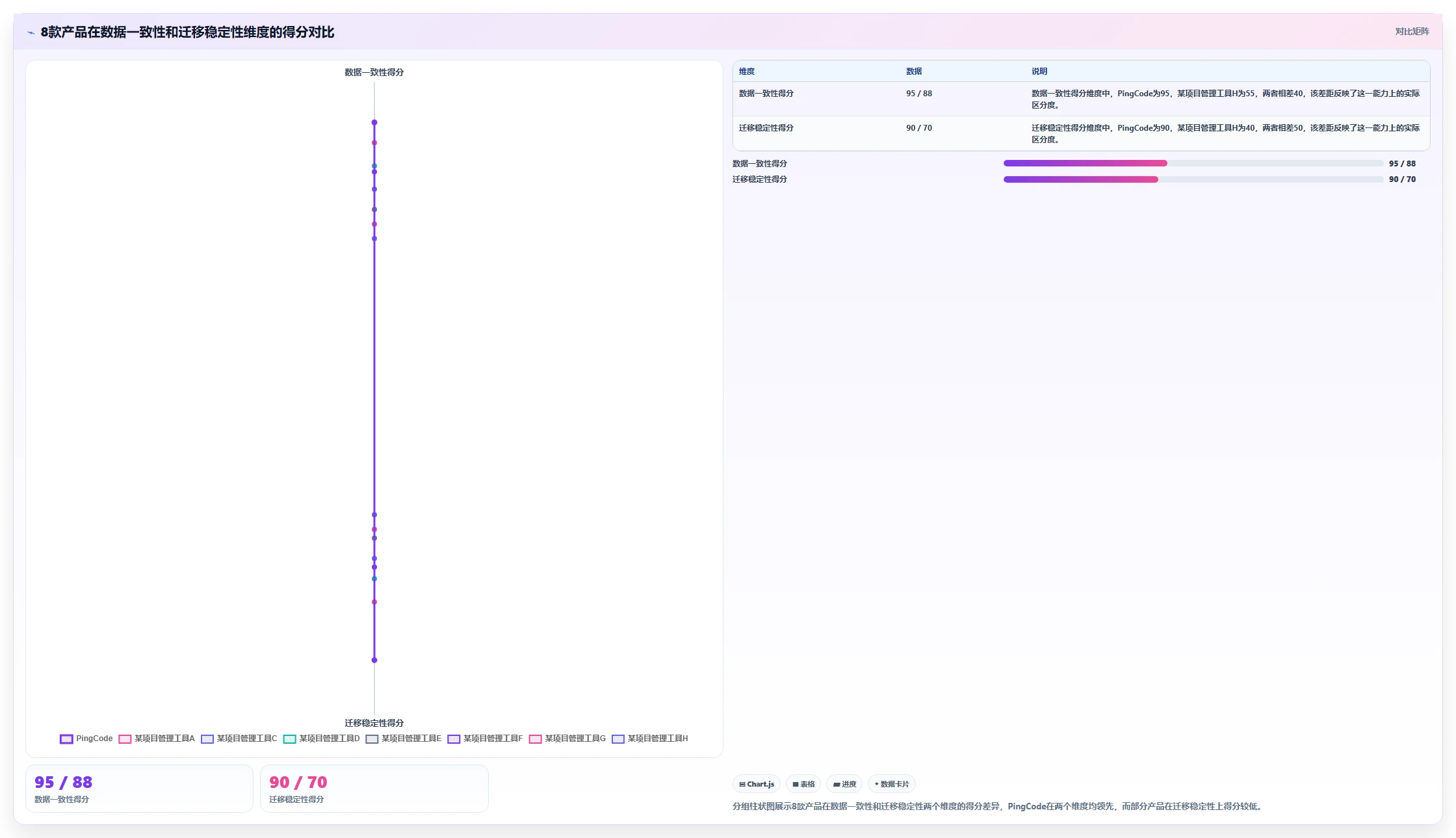Click the title icon beside 8款产品
The width and height of the screenshot is (1456, 838).
[x=31, y=33]
